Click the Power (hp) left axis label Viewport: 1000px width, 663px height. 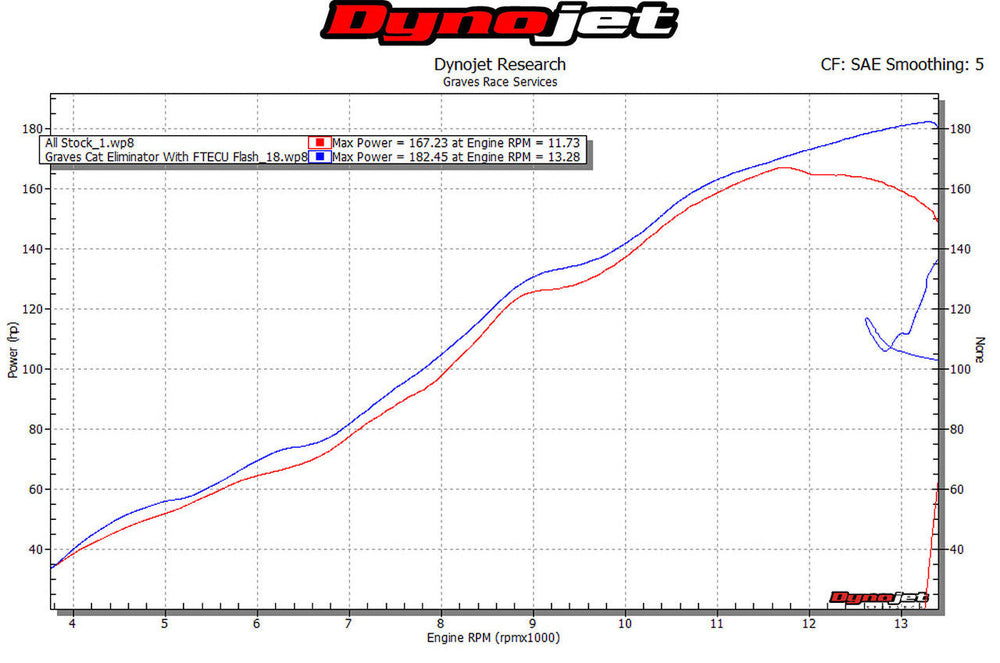[13, 350]
